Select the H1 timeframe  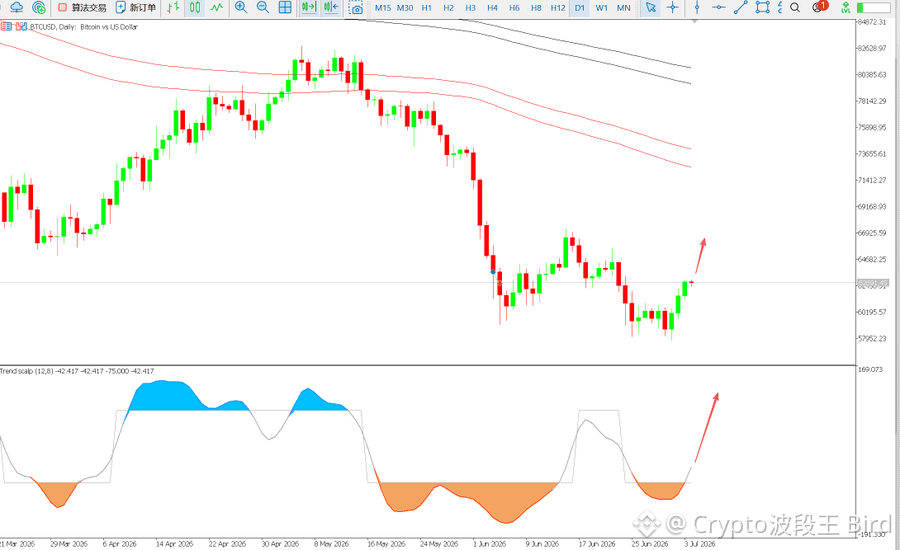(426, 8)
